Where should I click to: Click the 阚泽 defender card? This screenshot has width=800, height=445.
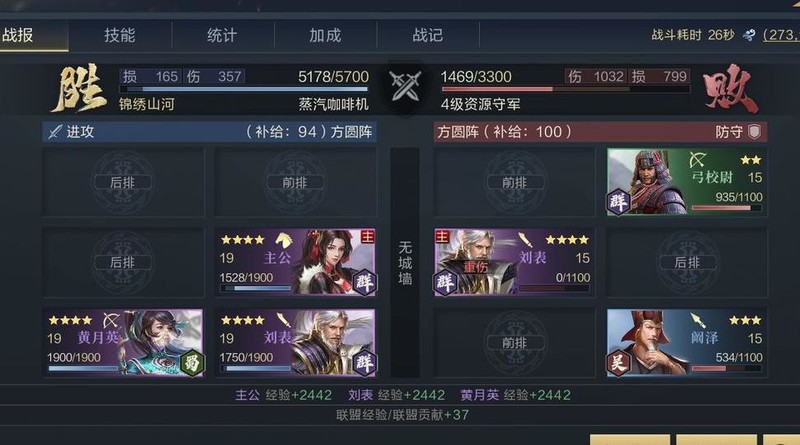coord(686,342)
